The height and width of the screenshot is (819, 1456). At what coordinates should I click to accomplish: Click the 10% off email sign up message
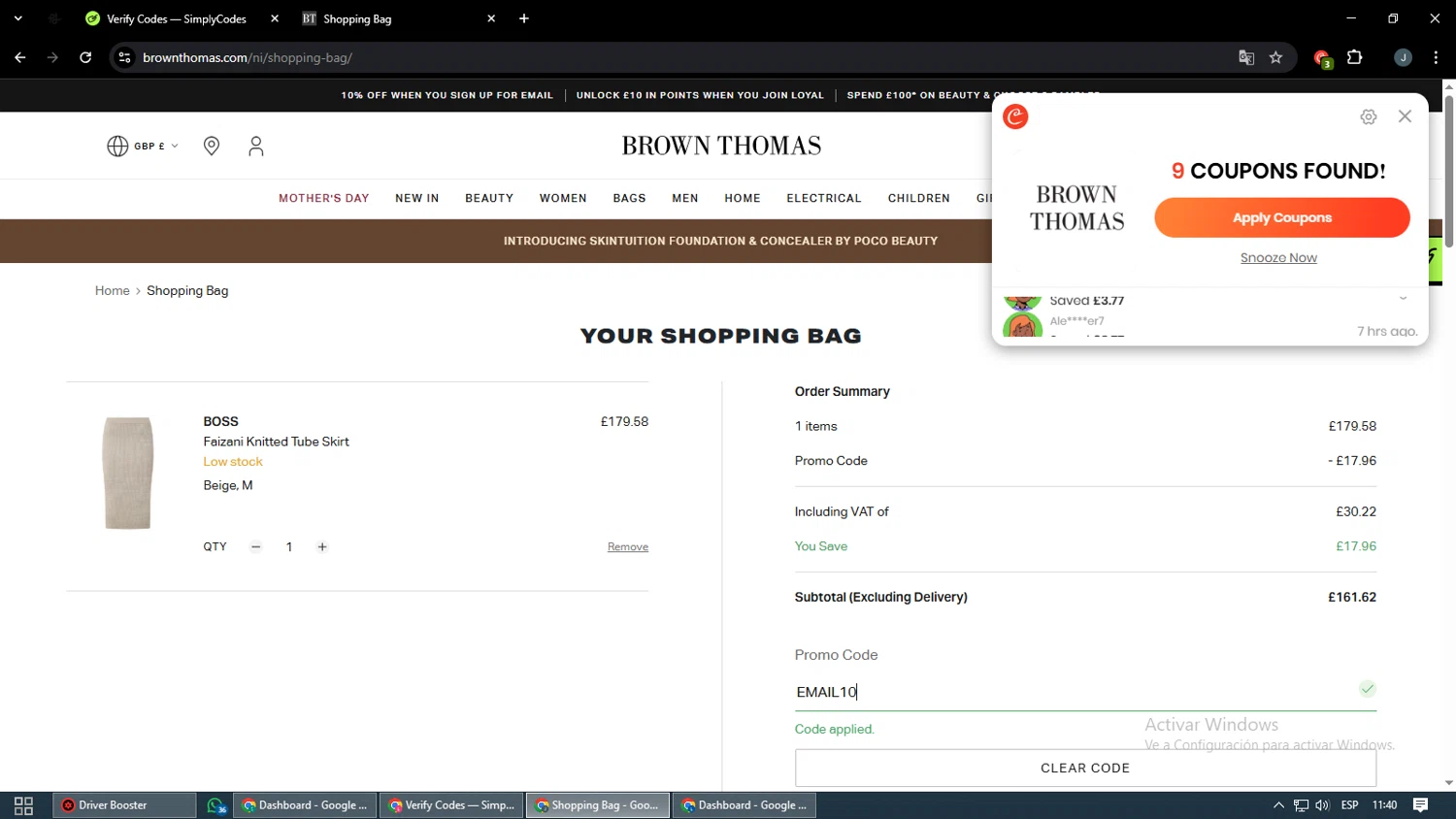pyautogui.click(x=447, y=95)
